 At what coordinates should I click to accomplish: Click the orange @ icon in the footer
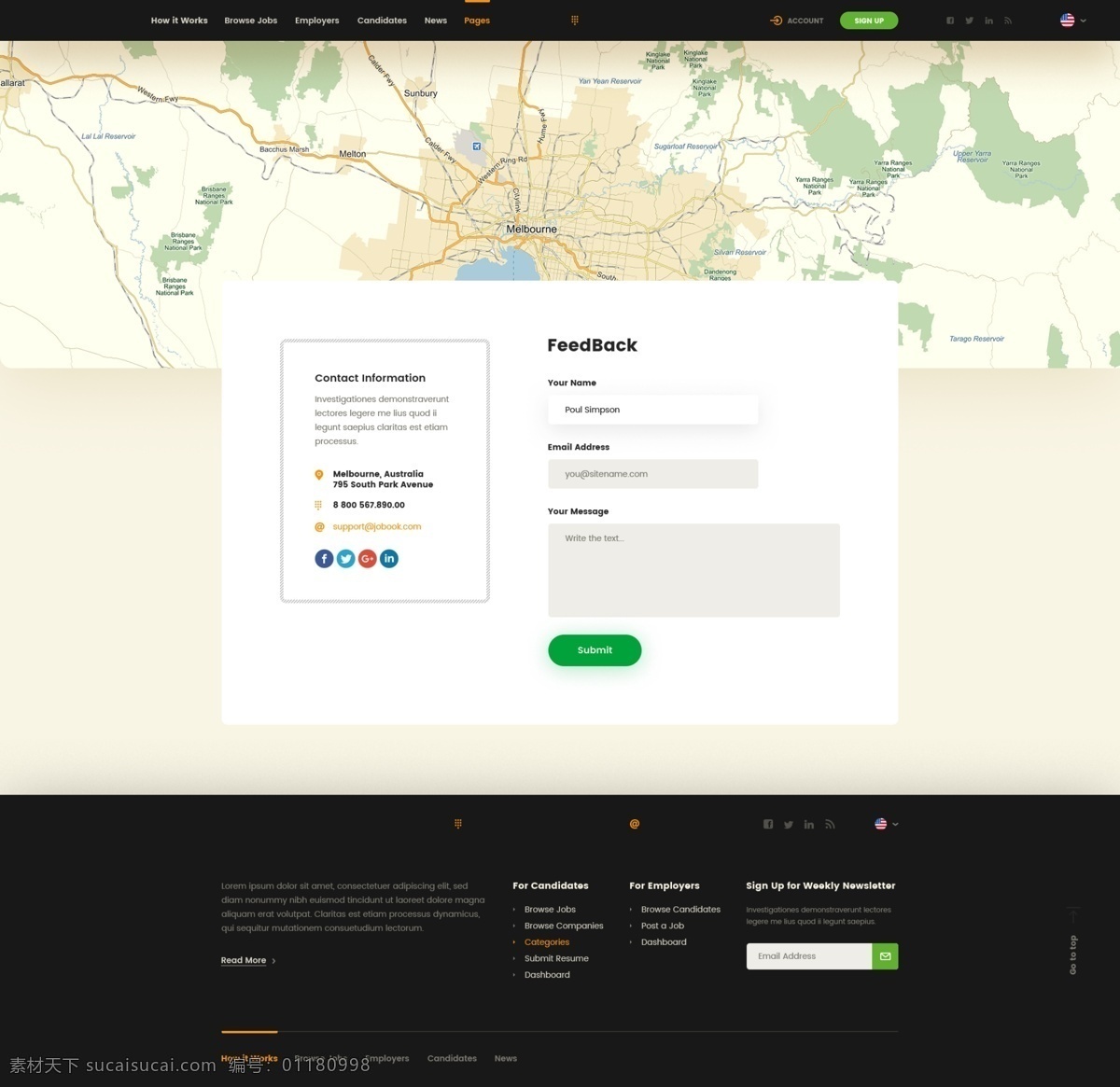635,824
